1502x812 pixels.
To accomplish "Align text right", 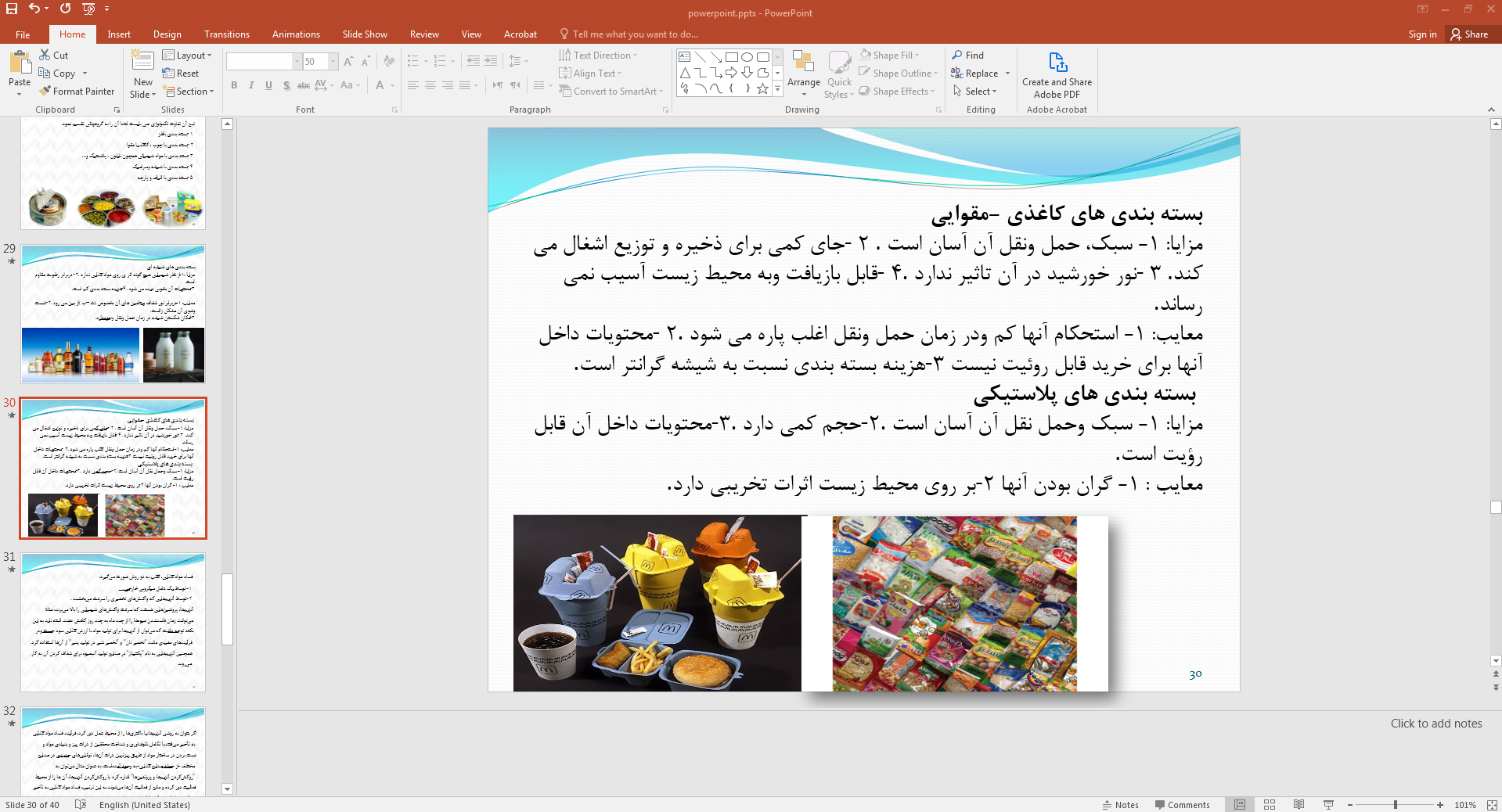I will coord(448,85).
